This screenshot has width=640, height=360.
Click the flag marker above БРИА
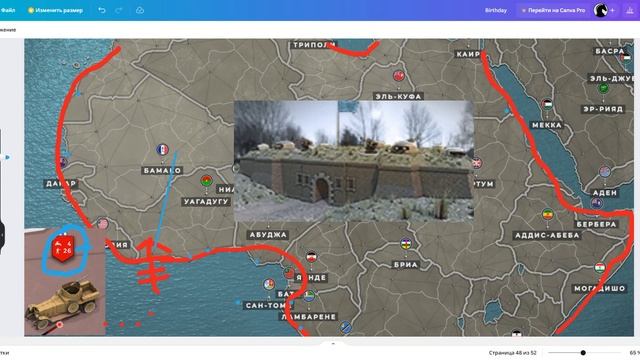coord(405,243)
